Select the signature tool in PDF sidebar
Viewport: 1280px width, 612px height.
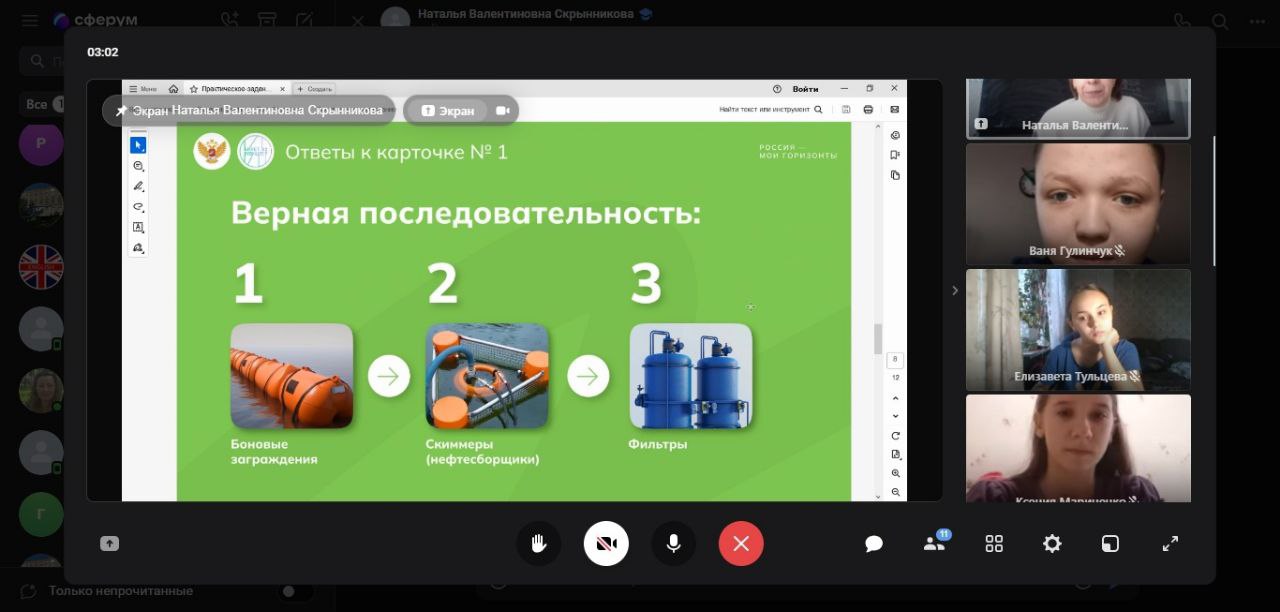[138, 247]
